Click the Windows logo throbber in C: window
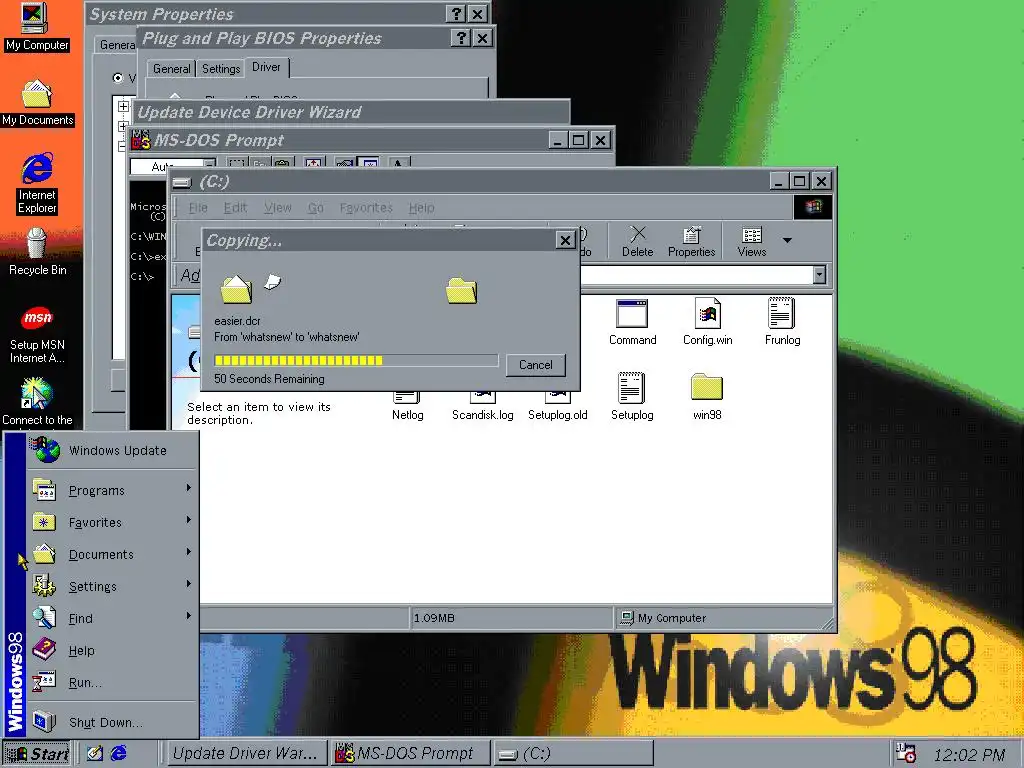This screenshot has height=768, width=1024. coord(813,207)
